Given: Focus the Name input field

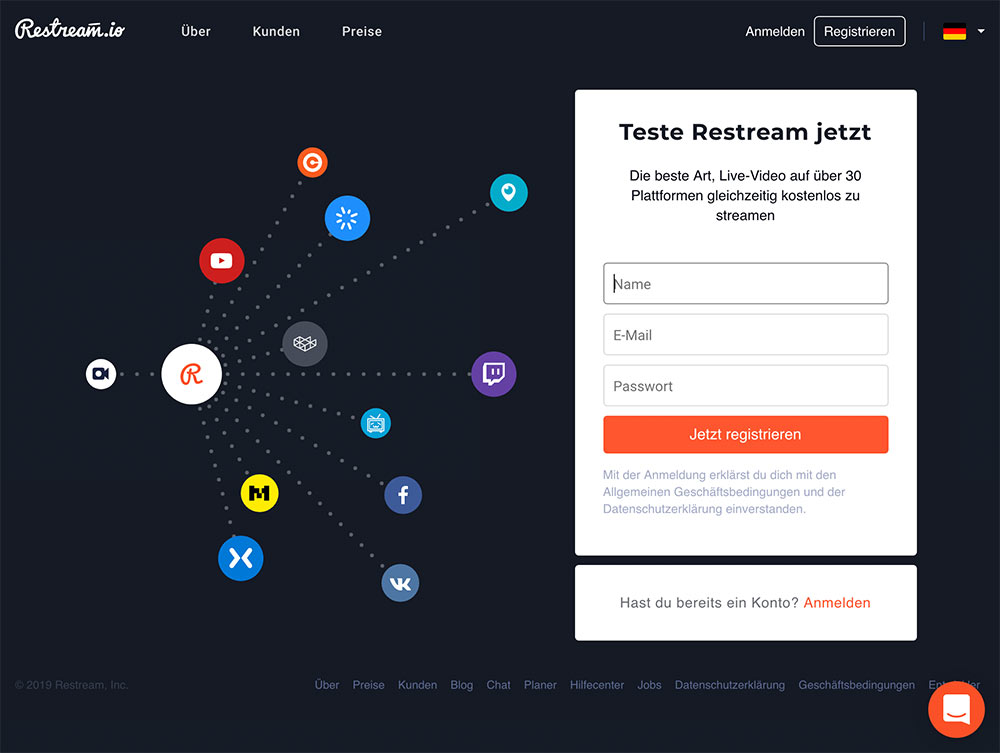Looking at the screenshot, I should pyautogui.click(x=745, y=284).
